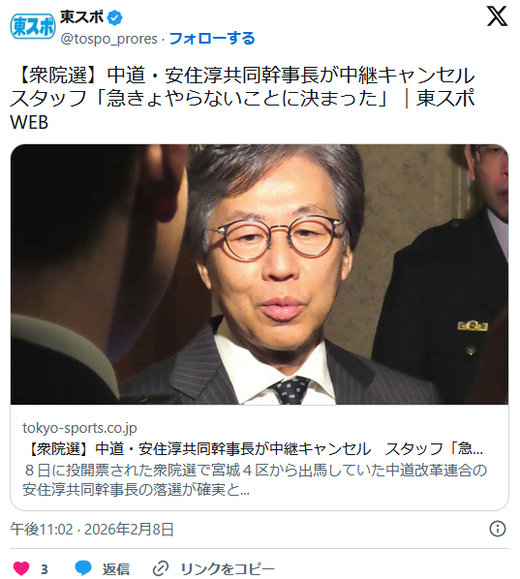
Task: Click フォローする to follow the account
Action: click(x=212, y=38)
